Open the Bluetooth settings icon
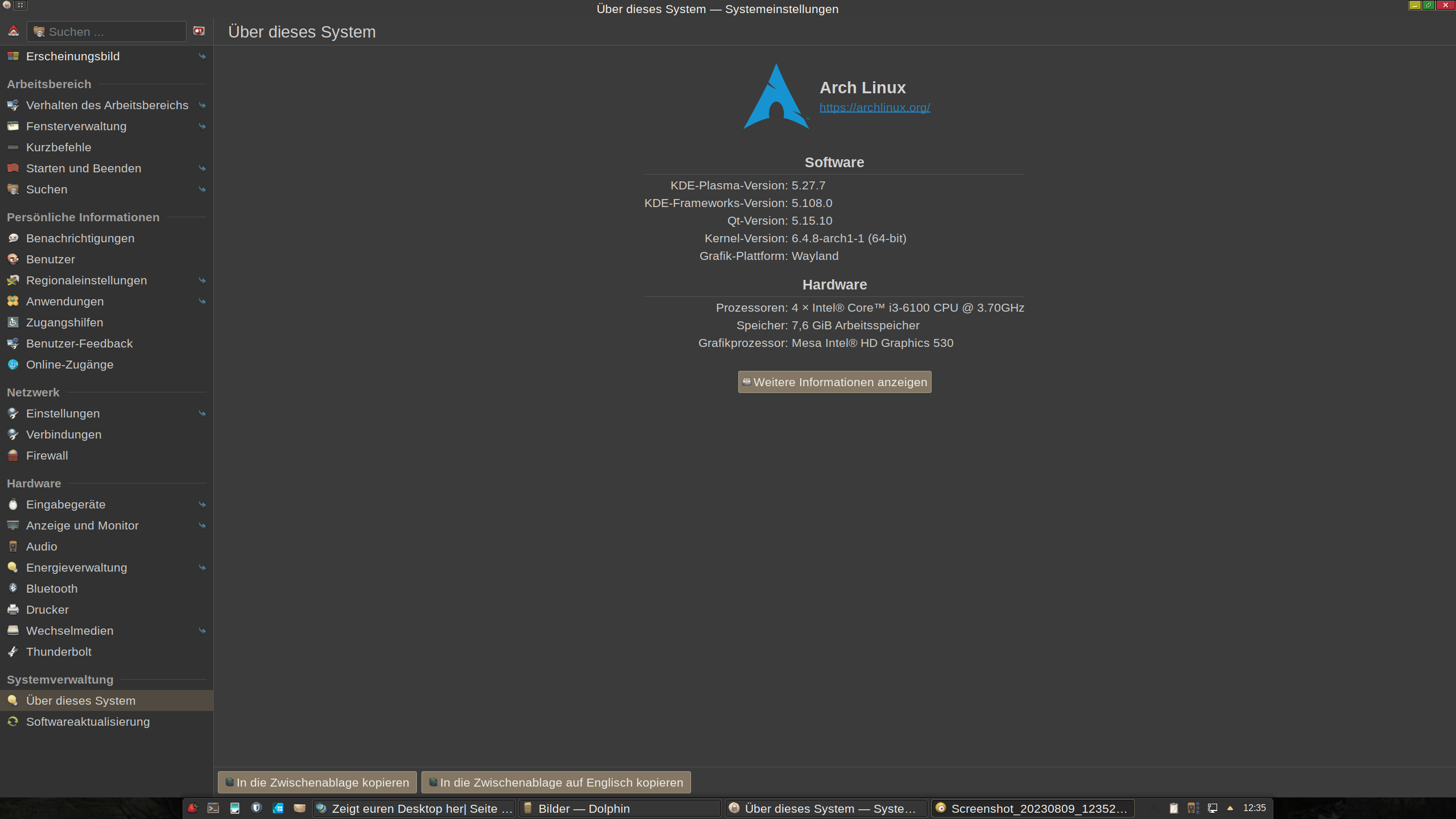This screenshot has height=819, width=1456. pos(13,588)
